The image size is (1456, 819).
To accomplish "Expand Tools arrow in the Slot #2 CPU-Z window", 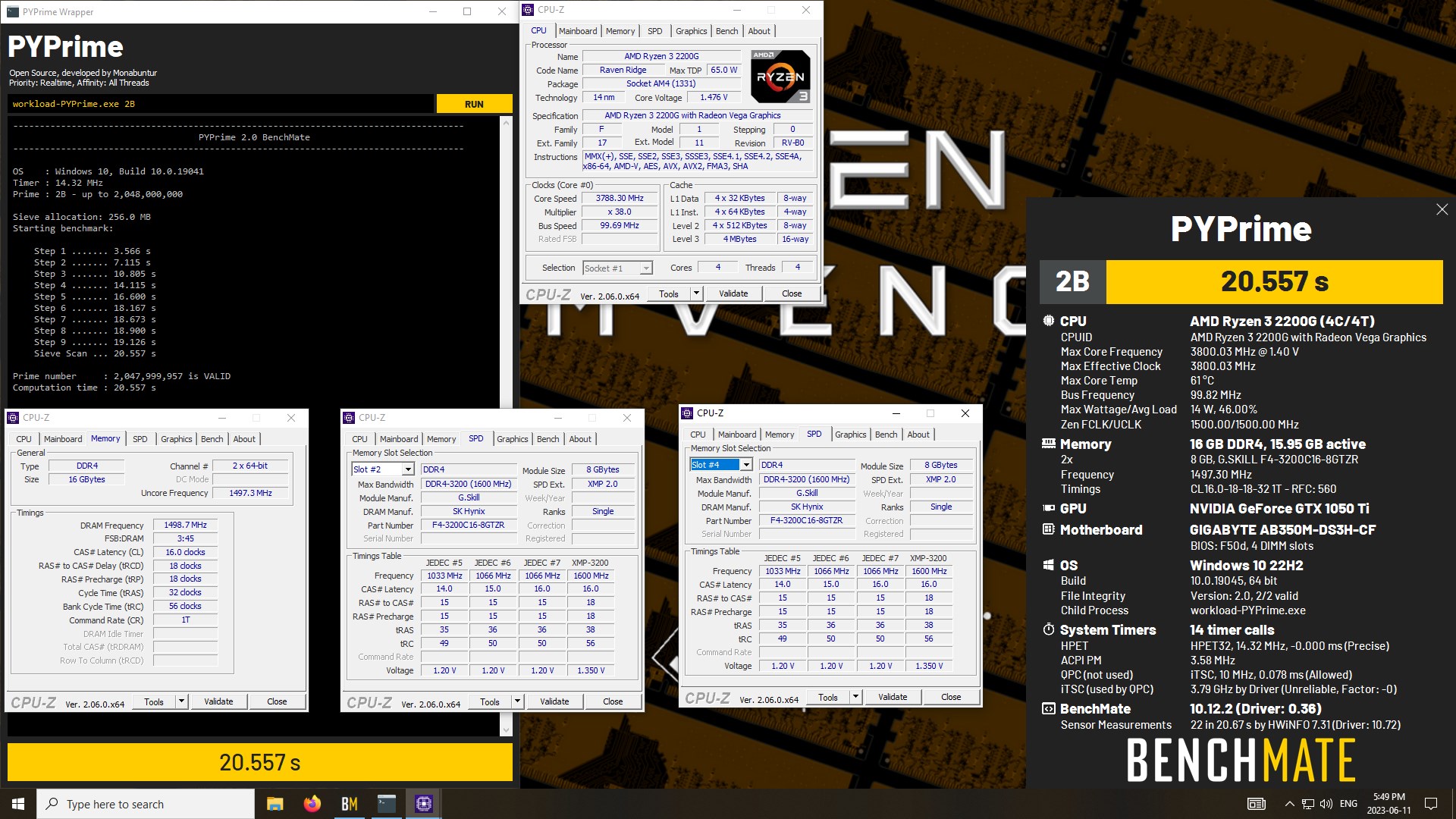I will tap(517, 701).
